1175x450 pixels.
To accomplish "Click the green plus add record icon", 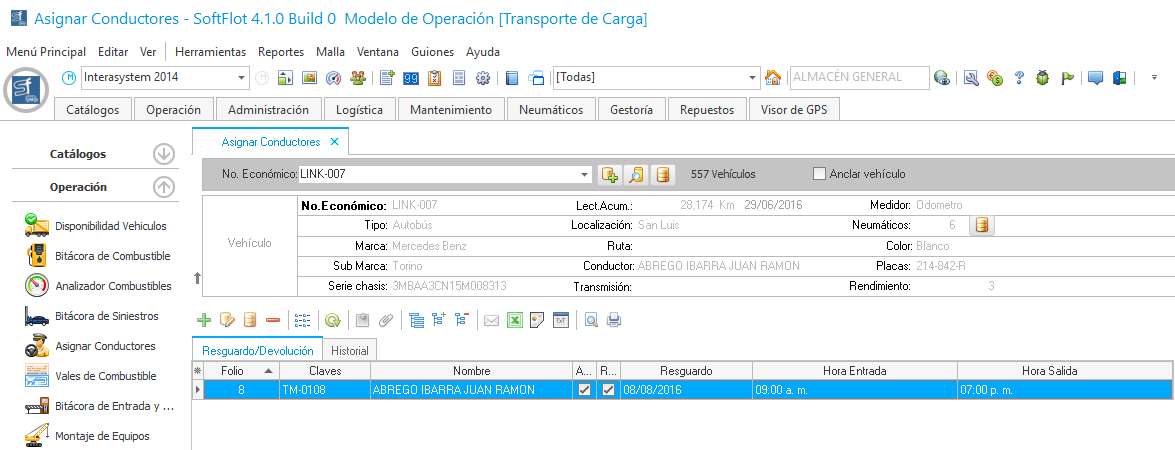I will (x=204, y=320).
